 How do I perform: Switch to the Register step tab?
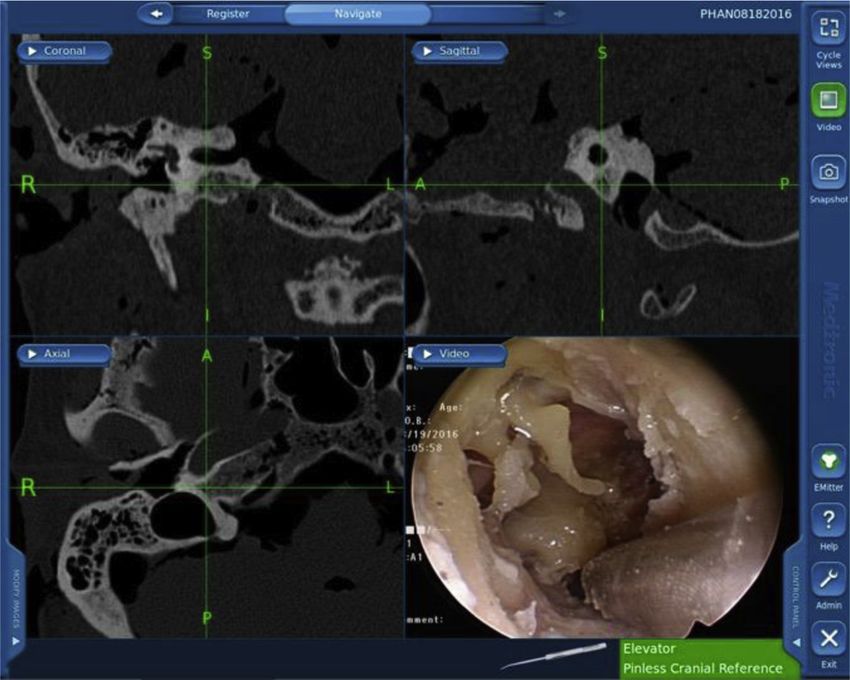[x=228, y=14]
